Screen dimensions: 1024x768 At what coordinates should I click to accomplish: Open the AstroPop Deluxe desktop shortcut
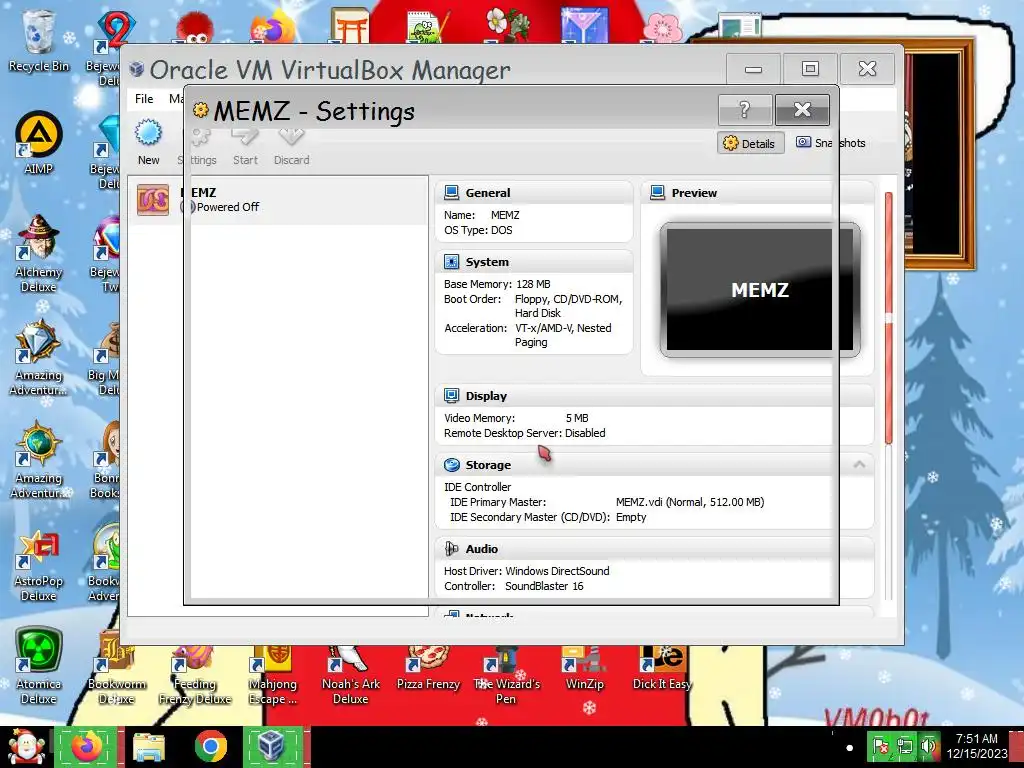tap(39, 566)
